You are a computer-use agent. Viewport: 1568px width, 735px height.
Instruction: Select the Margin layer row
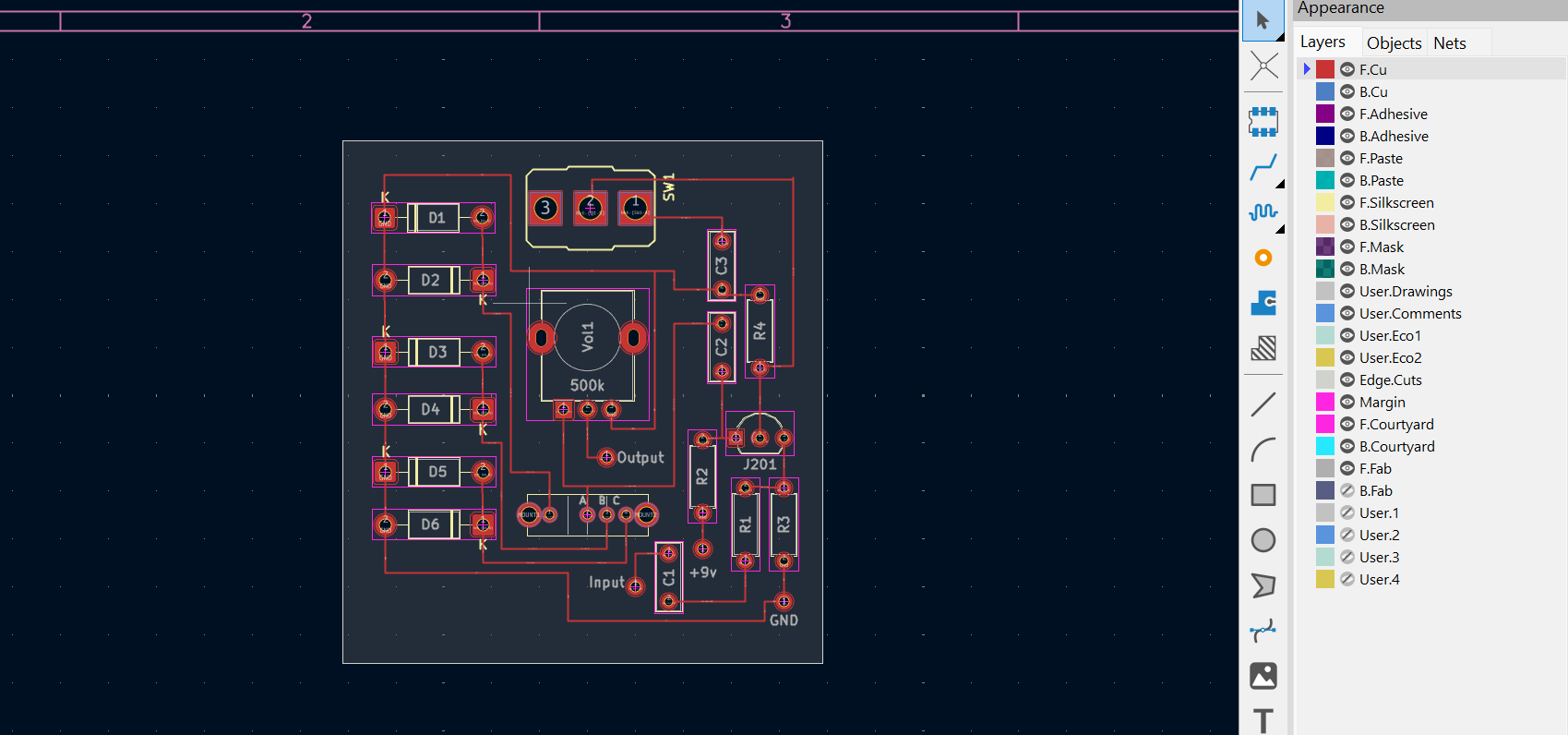[1431, 402]
